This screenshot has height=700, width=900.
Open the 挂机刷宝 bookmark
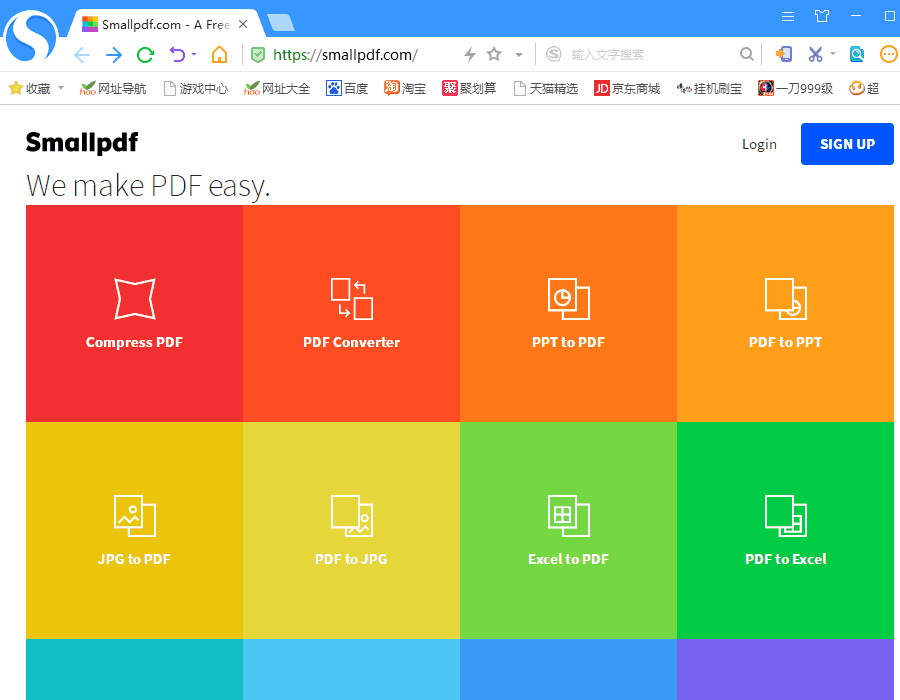[709, 88]
